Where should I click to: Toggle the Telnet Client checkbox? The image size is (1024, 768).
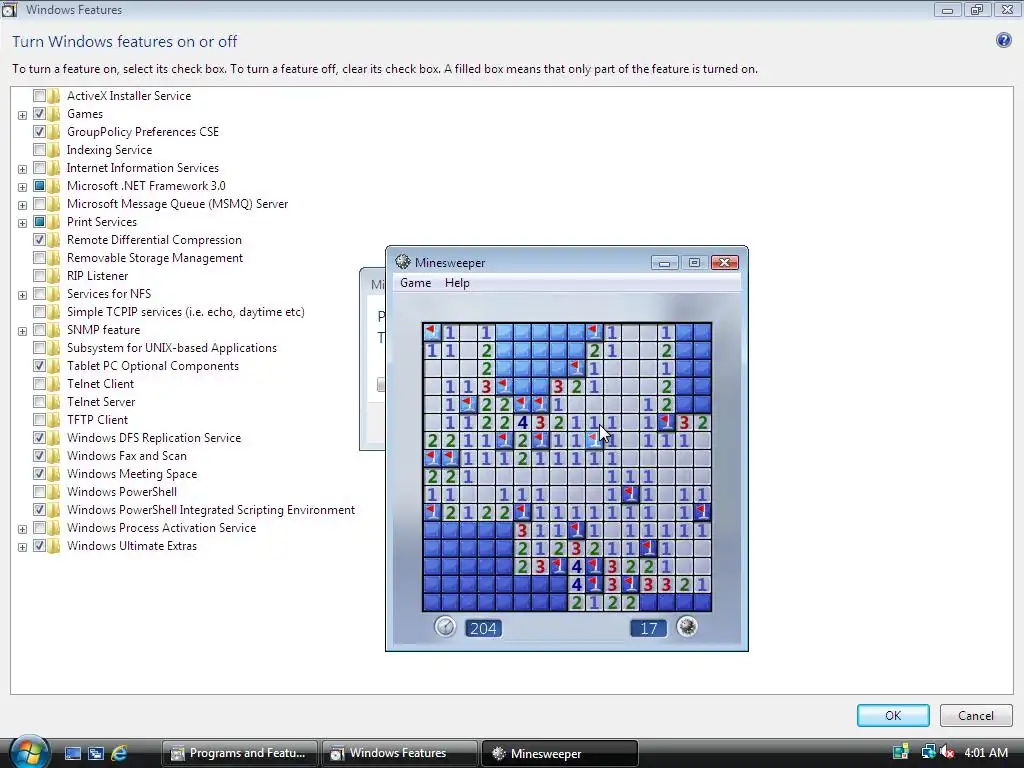click(x=39, y=384)
